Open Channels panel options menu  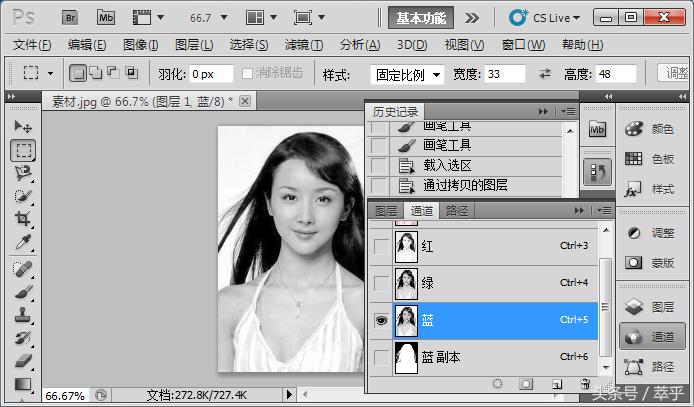(x=605, y=211)
